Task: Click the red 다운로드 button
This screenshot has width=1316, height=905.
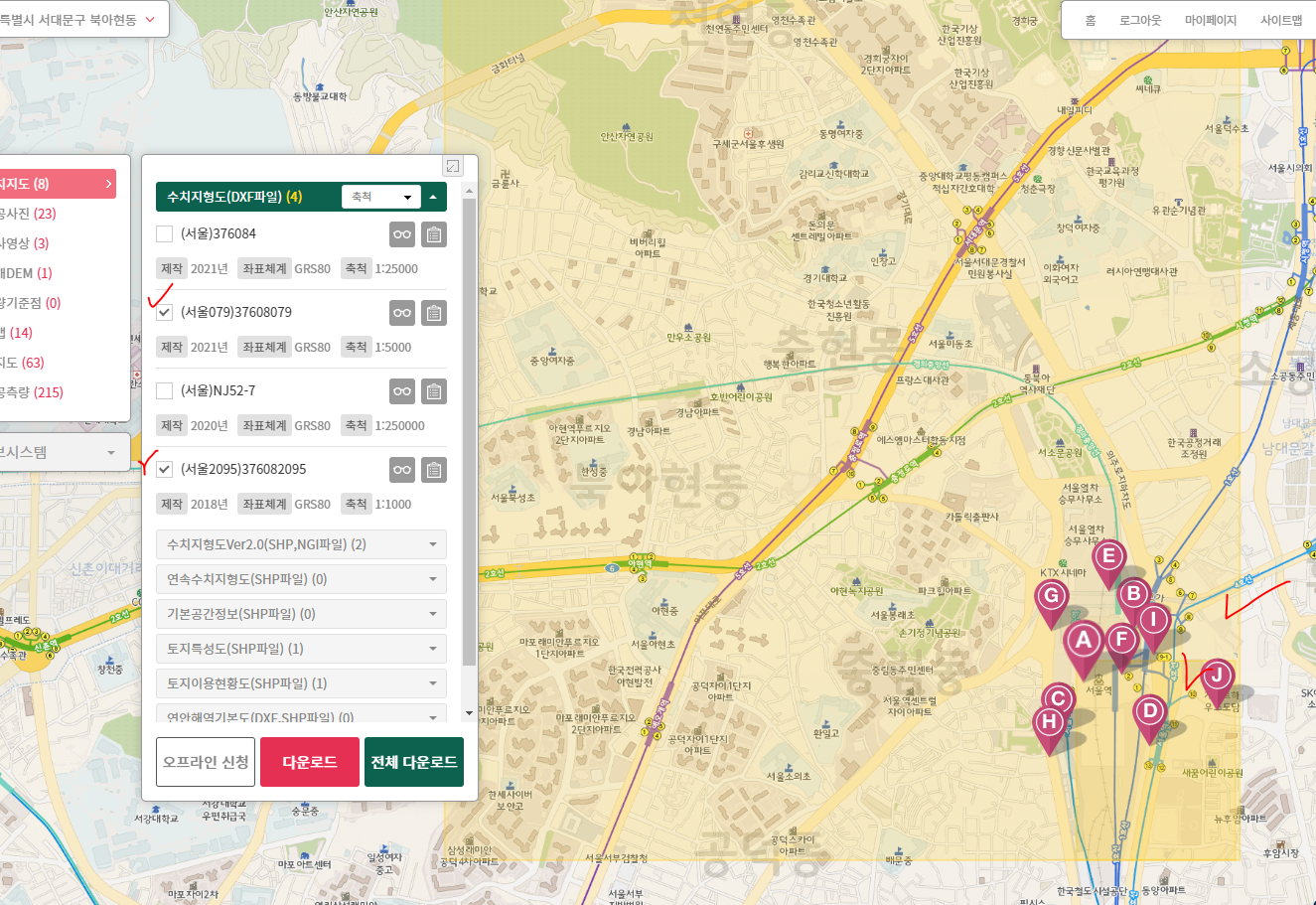Action: coord(310,762)
